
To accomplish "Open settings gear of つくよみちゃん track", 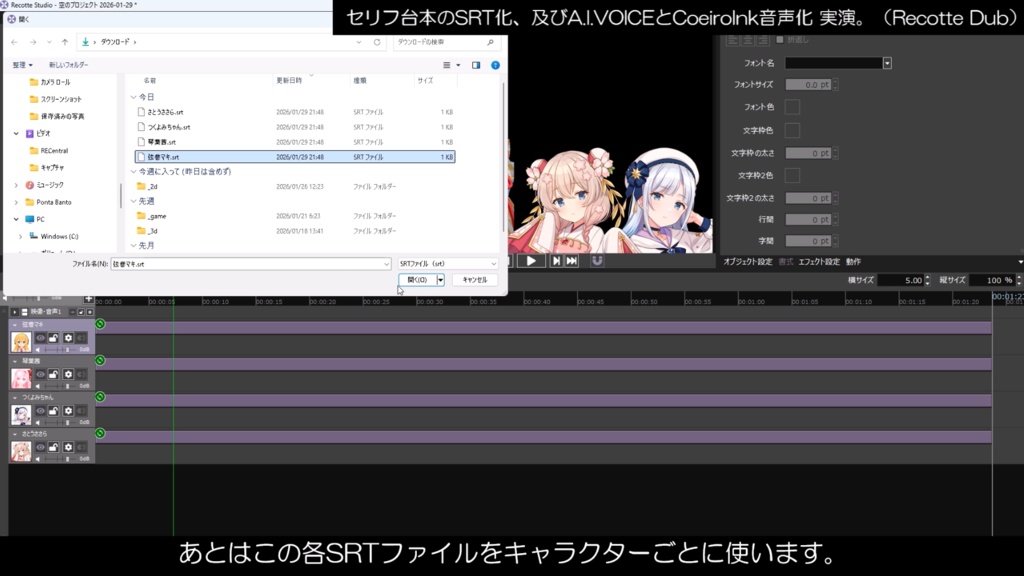I will click(x=68, y=411).
